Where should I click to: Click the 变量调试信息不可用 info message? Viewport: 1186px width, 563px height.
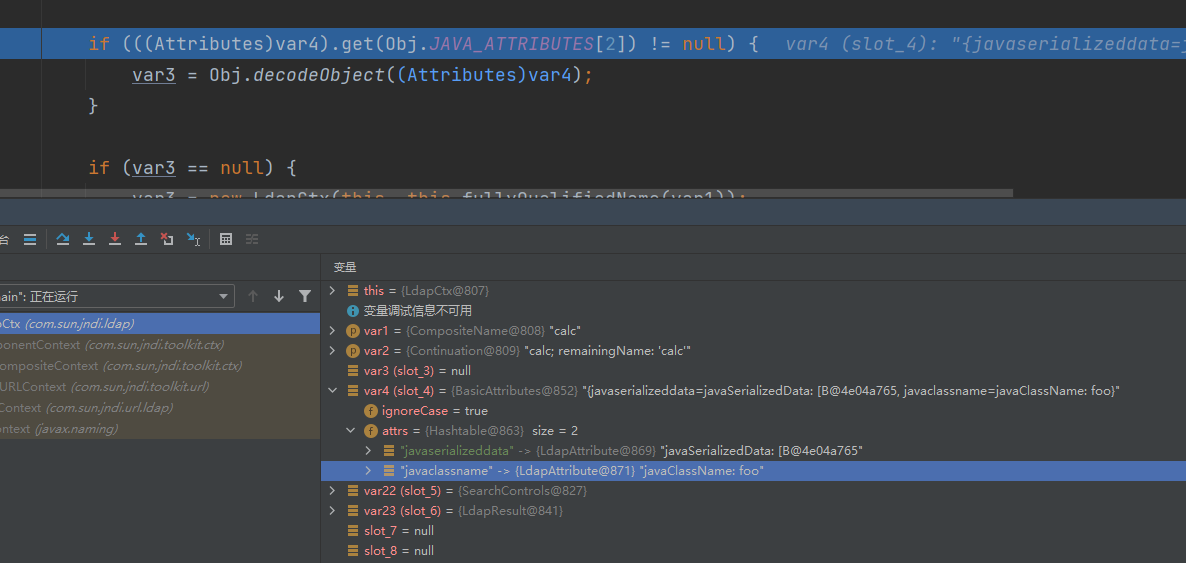tap(418, 311)
